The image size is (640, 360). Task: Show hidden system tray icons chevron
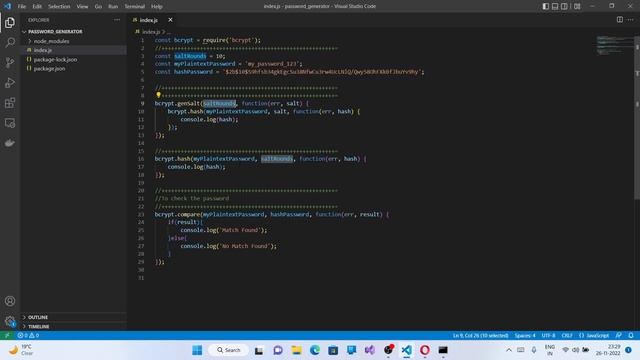click(x=509, y=350)
